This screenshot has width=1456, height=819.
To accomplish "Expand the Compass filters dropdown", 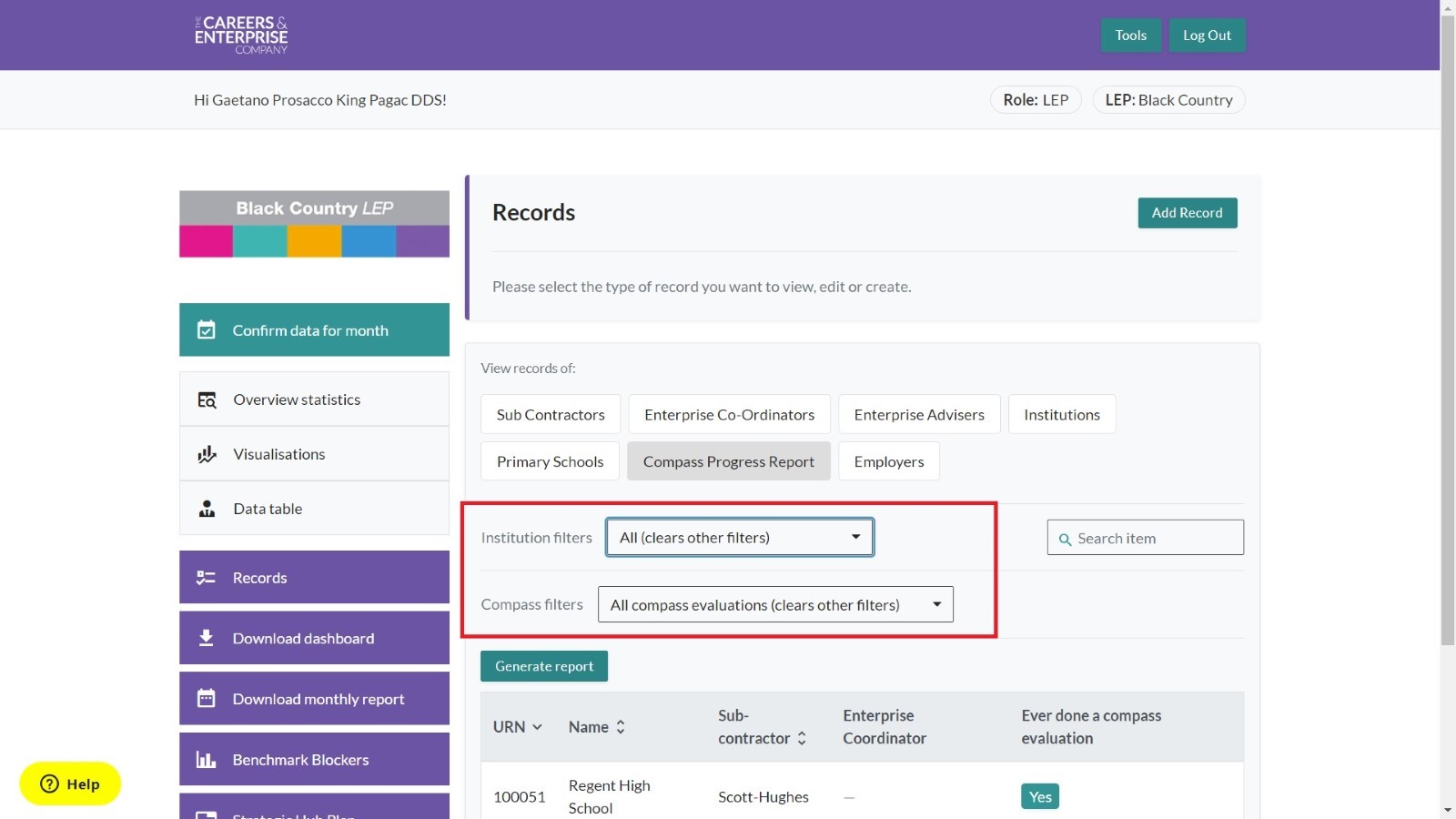I will click(x=774, y=605).
